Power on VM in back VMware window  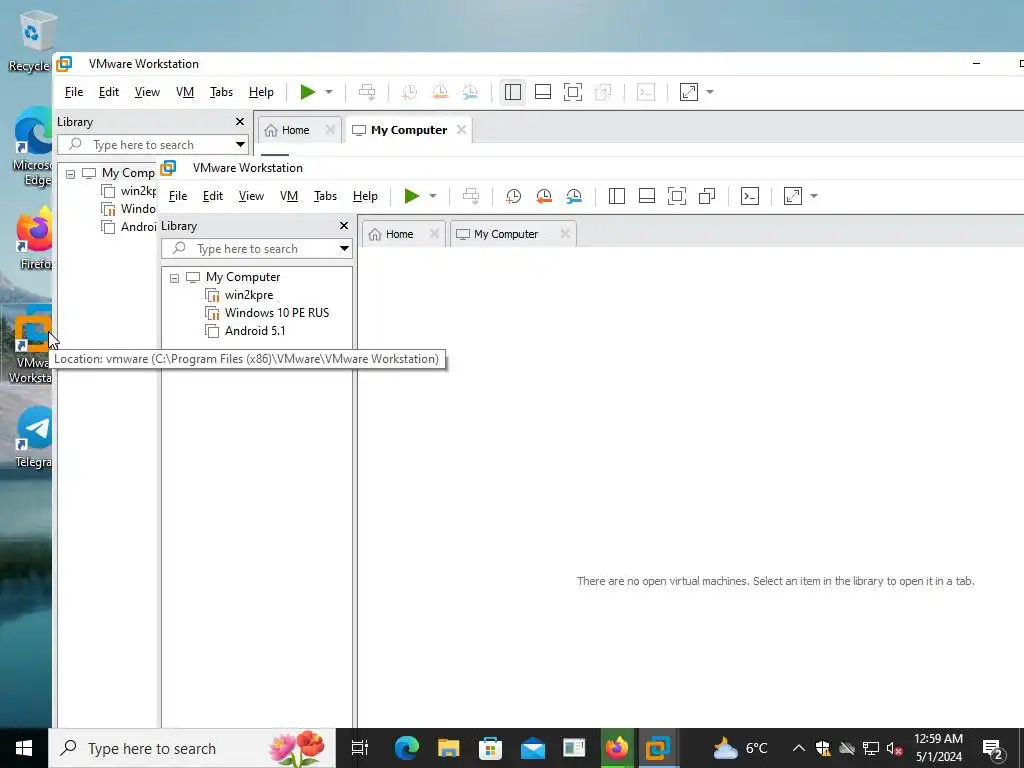click(308, 92)
